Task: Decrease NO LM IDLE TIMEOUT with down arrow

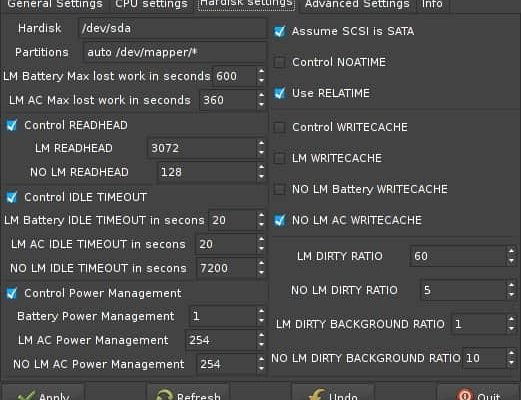Action: pyautogui.click(x=261, y=273)
